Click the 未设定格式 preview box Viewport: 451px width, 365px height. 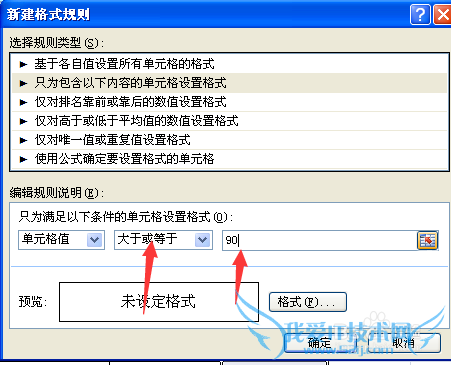click(159, 302)
